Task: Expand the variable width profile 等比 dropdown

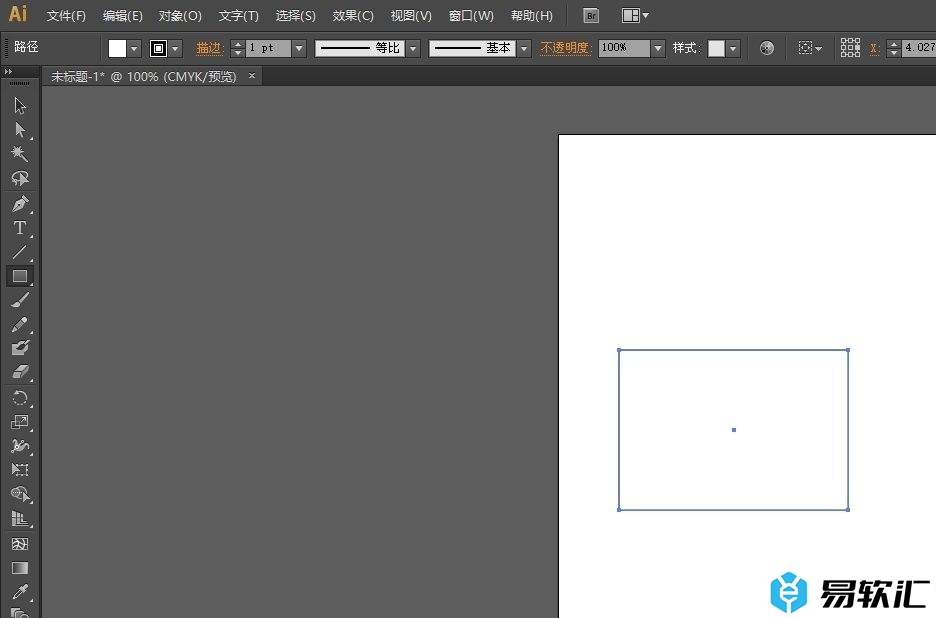Action: (413, 48)
